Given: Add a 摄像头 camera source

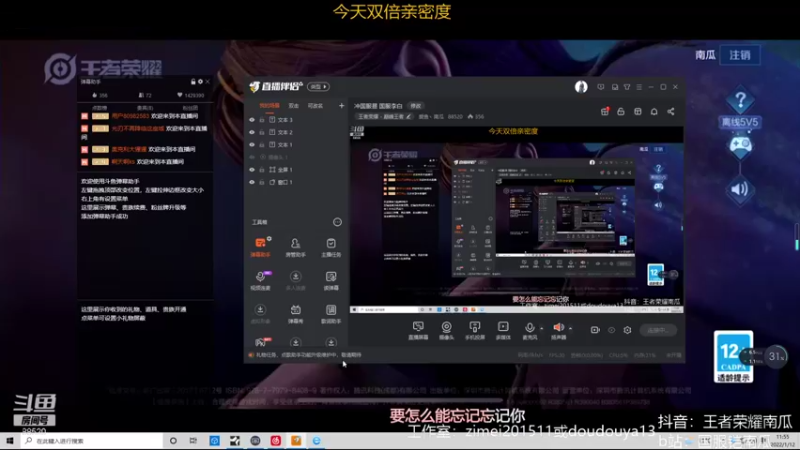Looking at the screenshot, I should [x=446, y=330].
